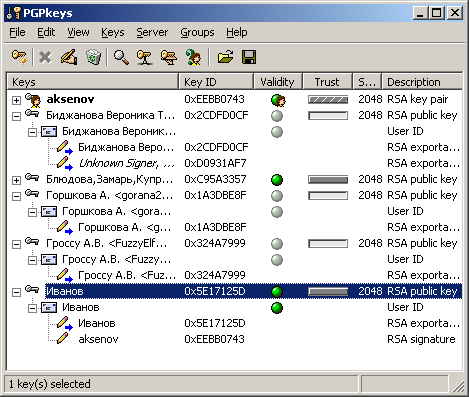Open the File menu
Image resolution: width=469 pixels, height=397 pixels.
[17, 32]
